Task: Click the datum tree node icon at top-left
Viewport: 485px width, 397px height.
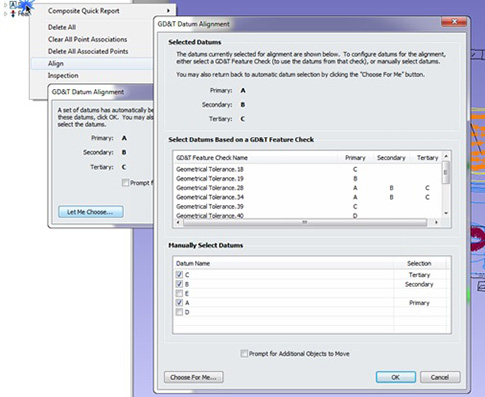Action: click(13, 4)
